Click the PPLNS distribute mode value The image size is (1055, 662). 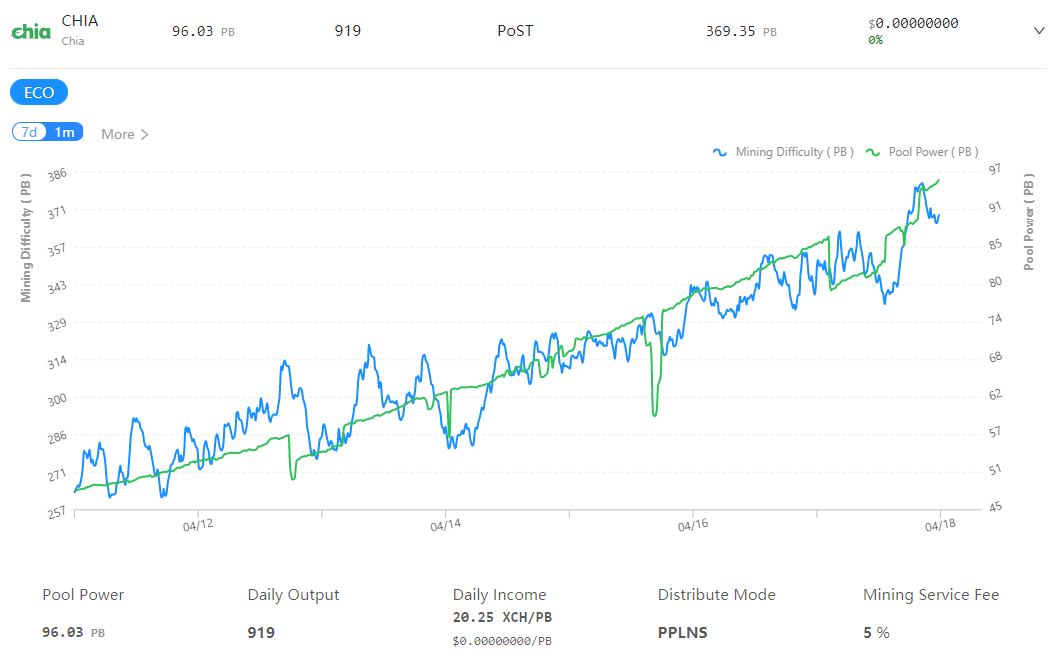pos(682,632)
